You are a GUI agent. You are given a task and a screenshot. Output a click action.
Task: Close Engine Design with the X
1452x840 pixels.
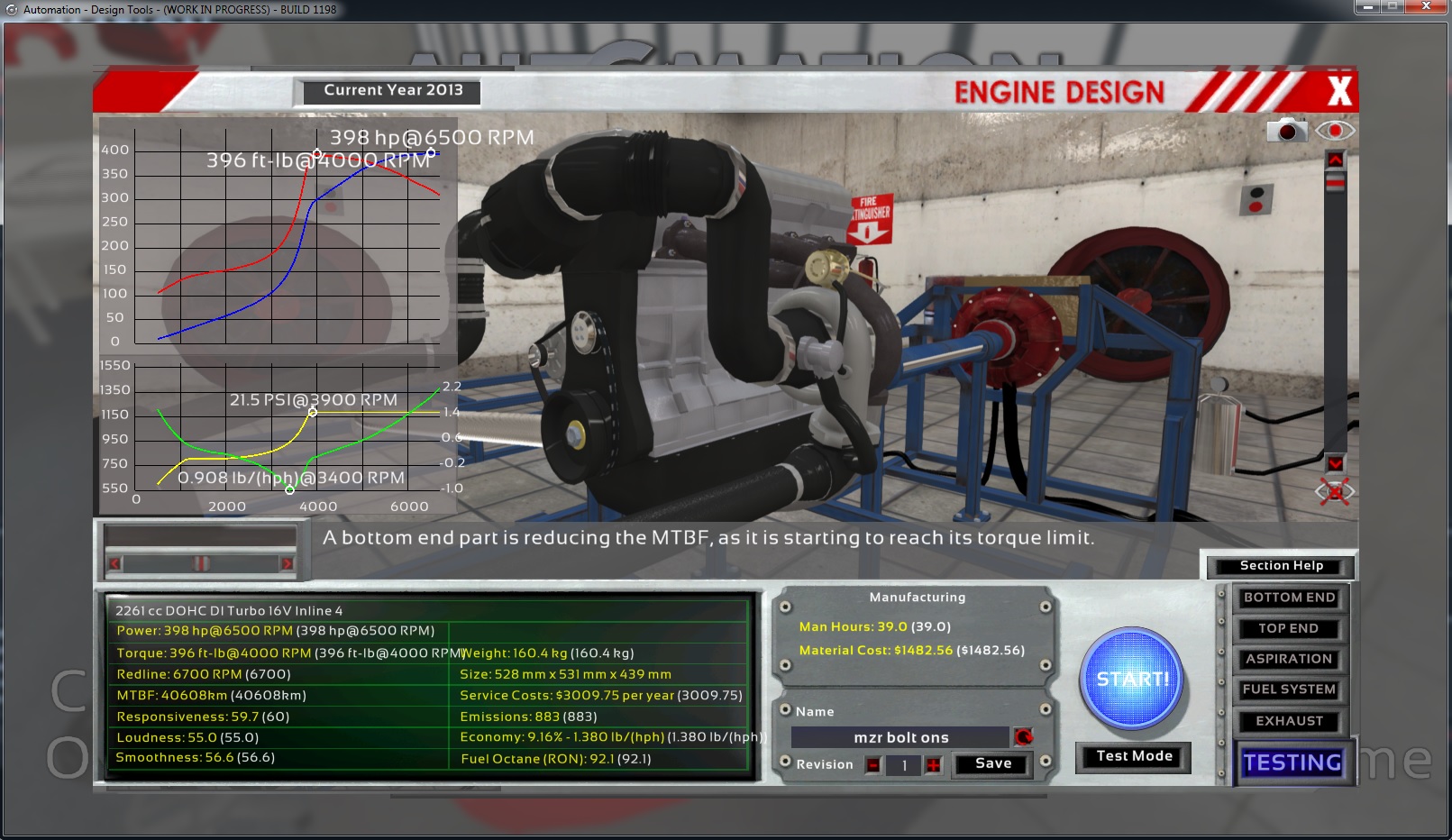(x=1339, y=91)
